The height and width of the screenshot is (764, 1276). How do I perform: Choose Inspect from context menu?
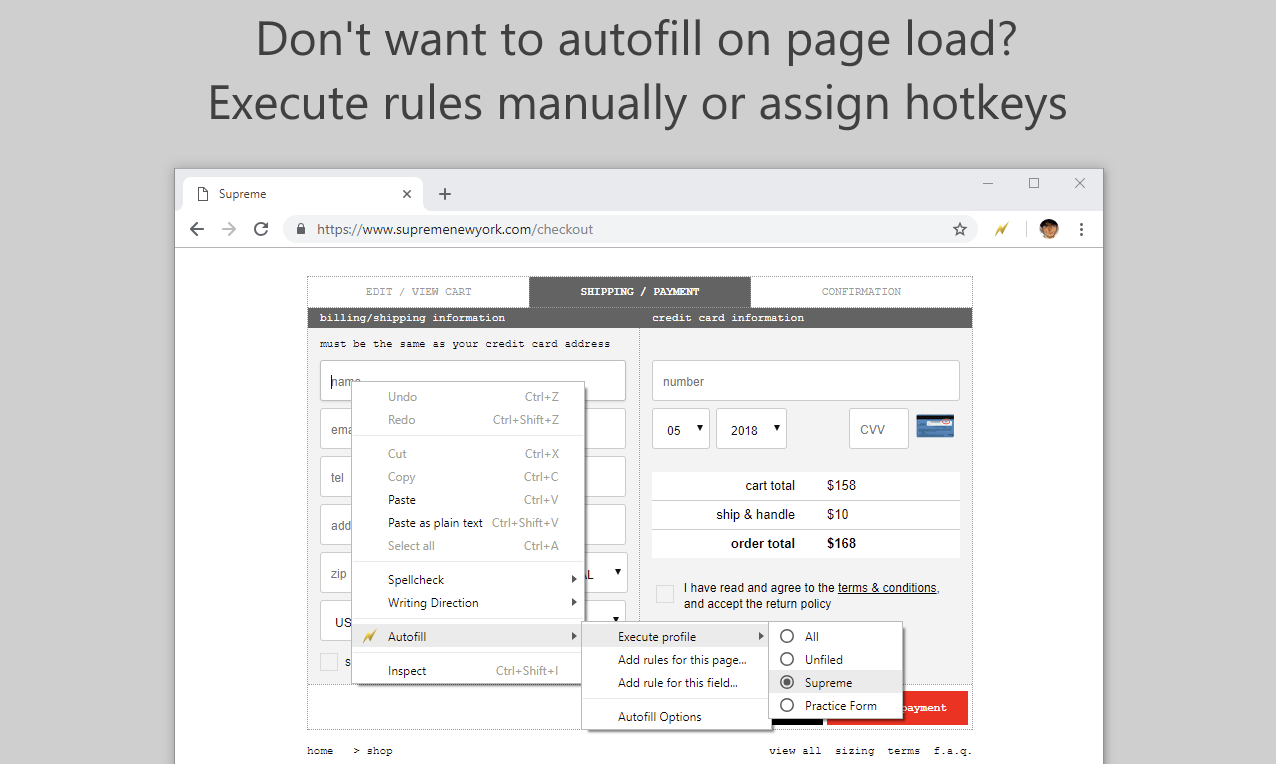tap(467, 670)
